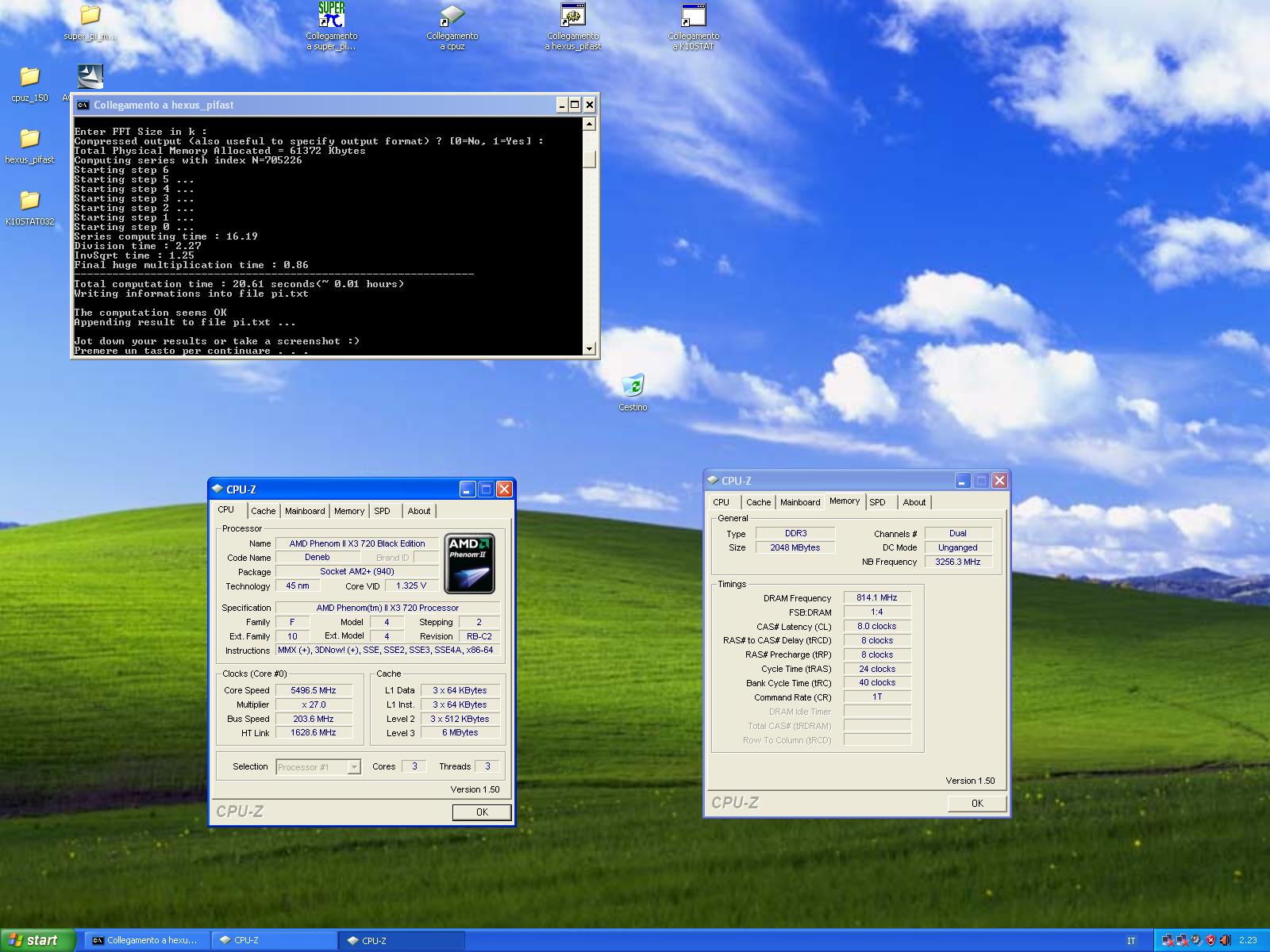Click the Package value Socket AM2+ (940)

357,572
